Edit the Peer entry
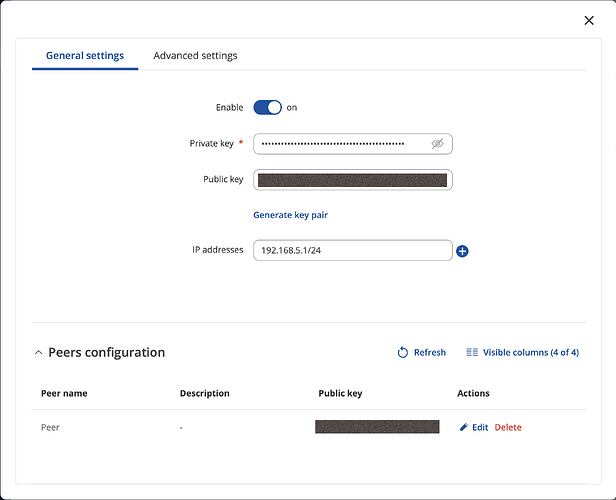616x500 pixels. pyautogui.click(x=474, y=427)
